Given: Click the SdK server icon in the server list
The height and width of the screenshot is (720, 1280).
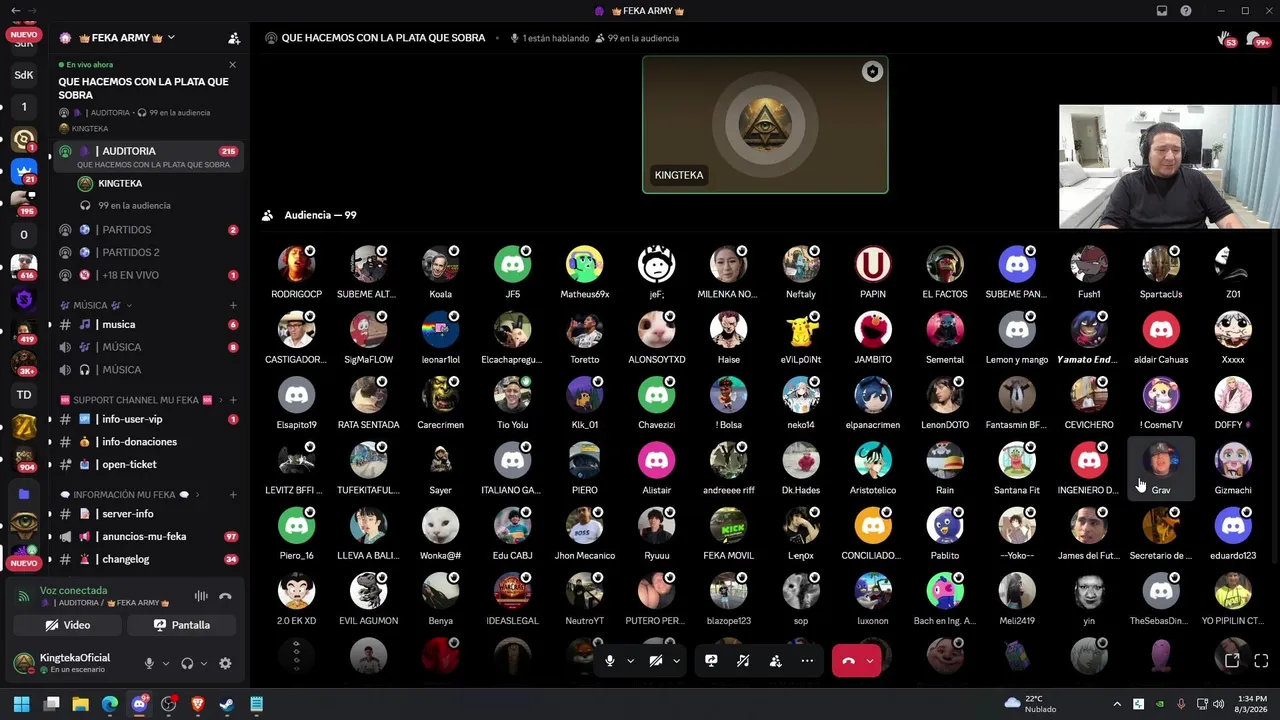Looking at the screenshot, I should [24, 75].
